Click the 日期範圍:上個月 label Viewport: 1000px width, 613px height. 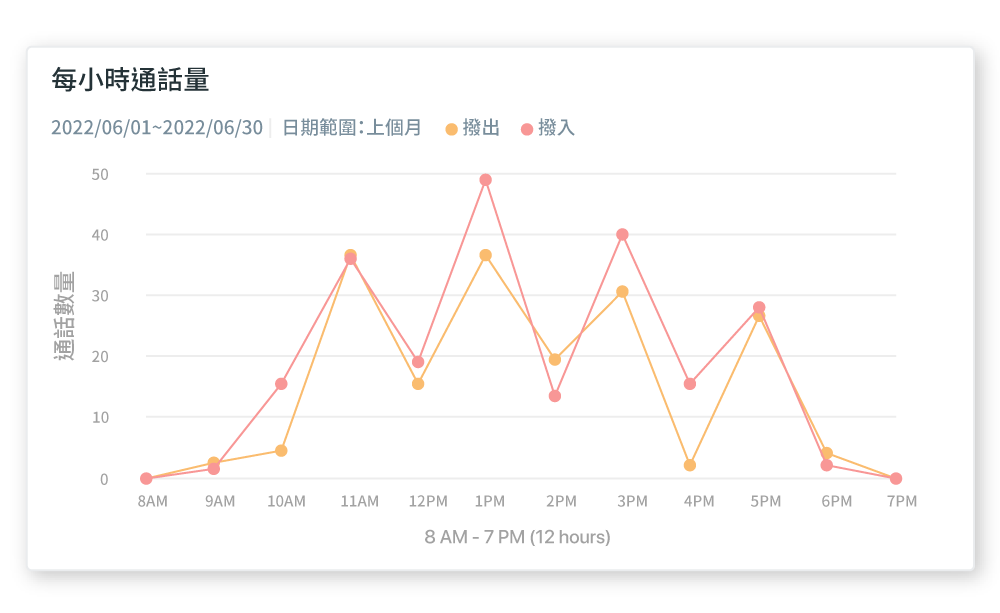tap(351, 128)
